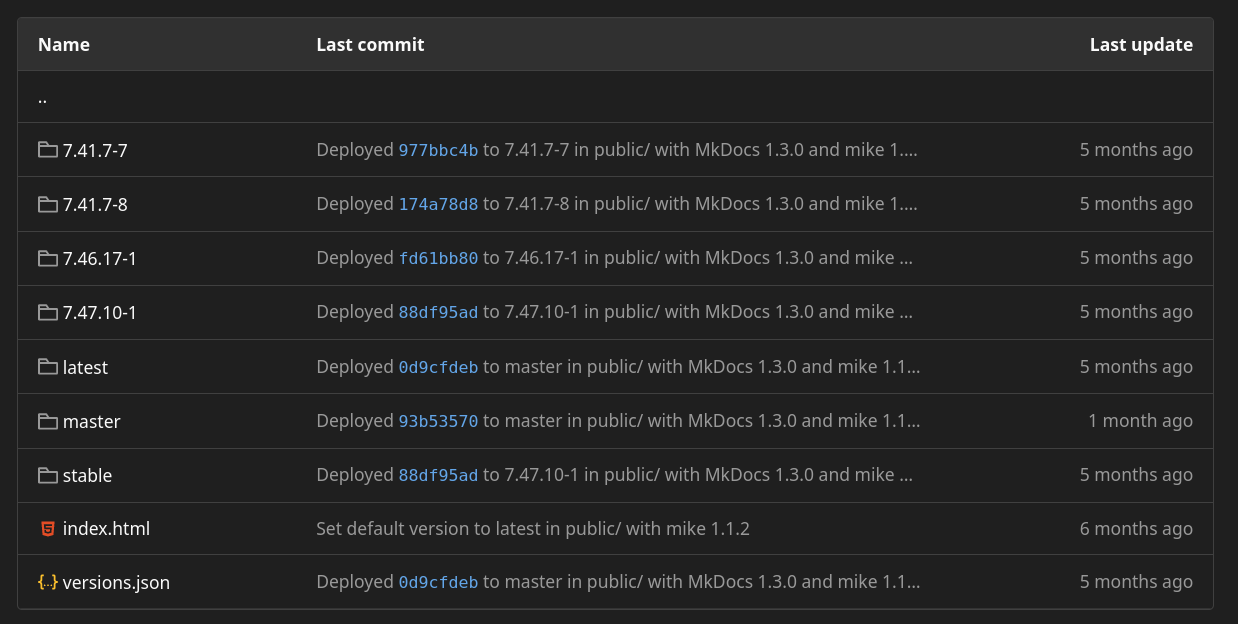Click the folder icon beside latest
Viewport: 1238px width, 624px height.
[47, 366]
